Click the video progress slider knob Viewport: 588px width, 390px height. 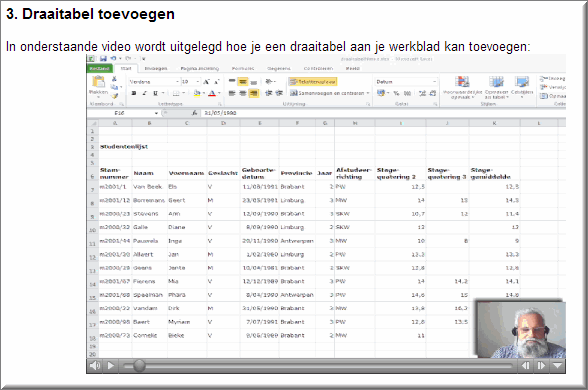[x=139, y=366]
